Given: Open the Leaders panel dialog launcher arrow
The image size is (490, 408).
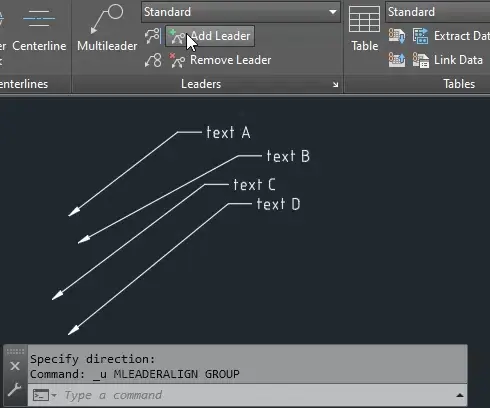Looking at the screenshot, I should (335, 85).
